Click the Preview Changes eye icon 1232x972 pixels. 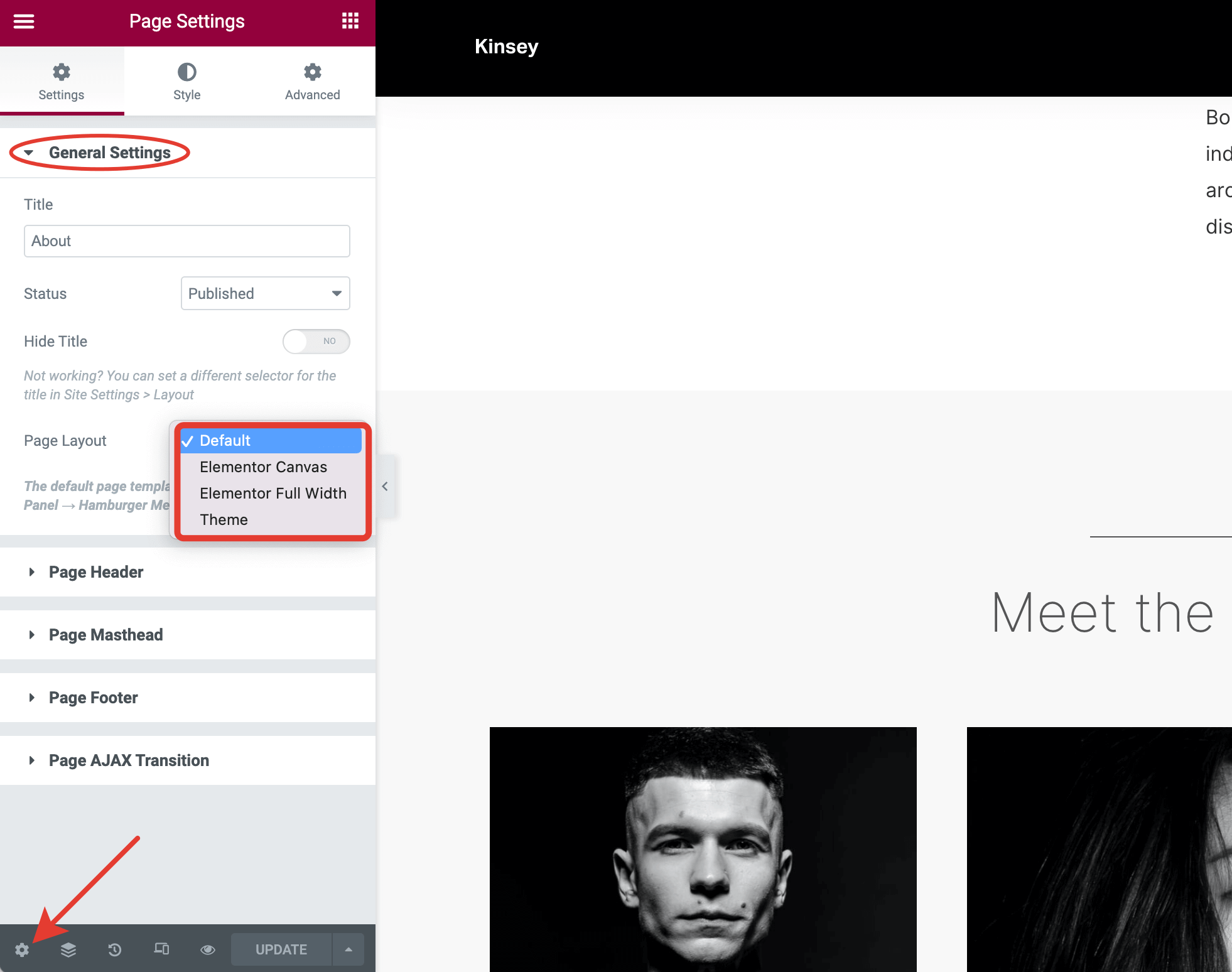point(208,949)
